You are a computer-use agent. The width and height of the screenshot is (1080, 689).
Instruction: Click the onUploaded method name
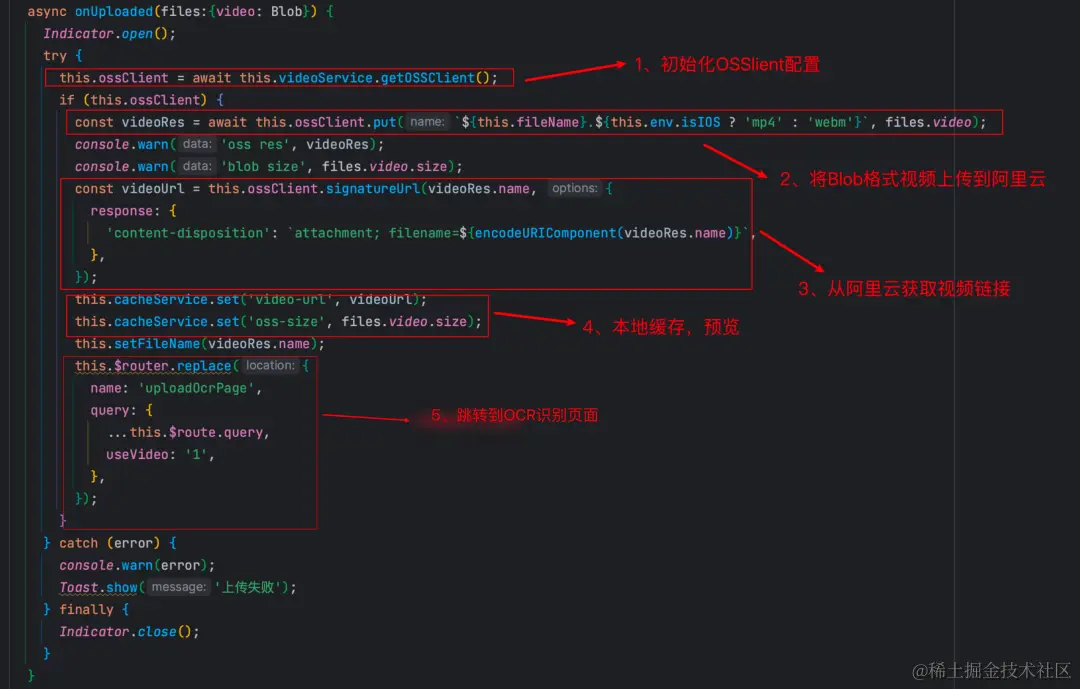click(x=114, y=11)
